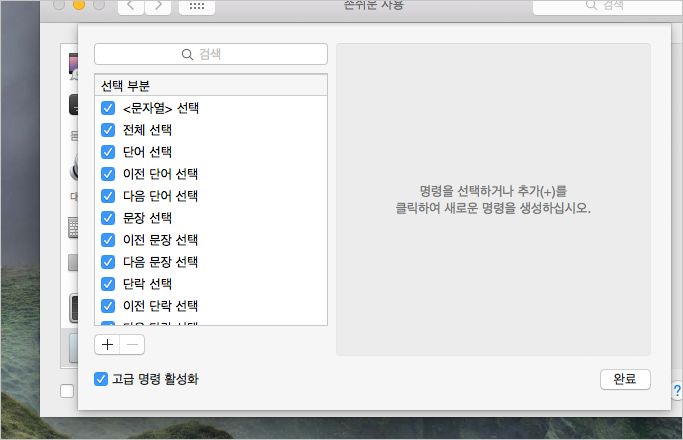This screenshot has height=440, width=683.
Task: Uncheck the 이전 문장 선택 checkbox
Action: coord(108,240)
